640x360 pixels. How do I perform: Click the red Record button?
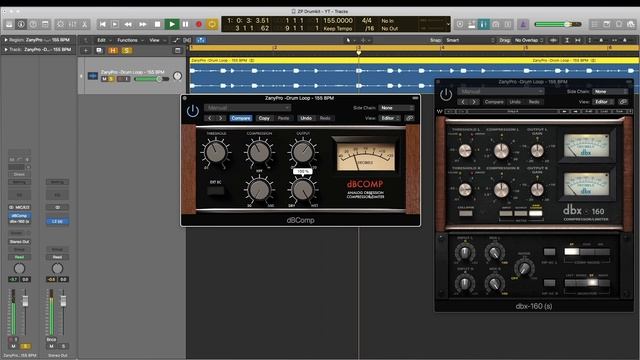(199, 24)
